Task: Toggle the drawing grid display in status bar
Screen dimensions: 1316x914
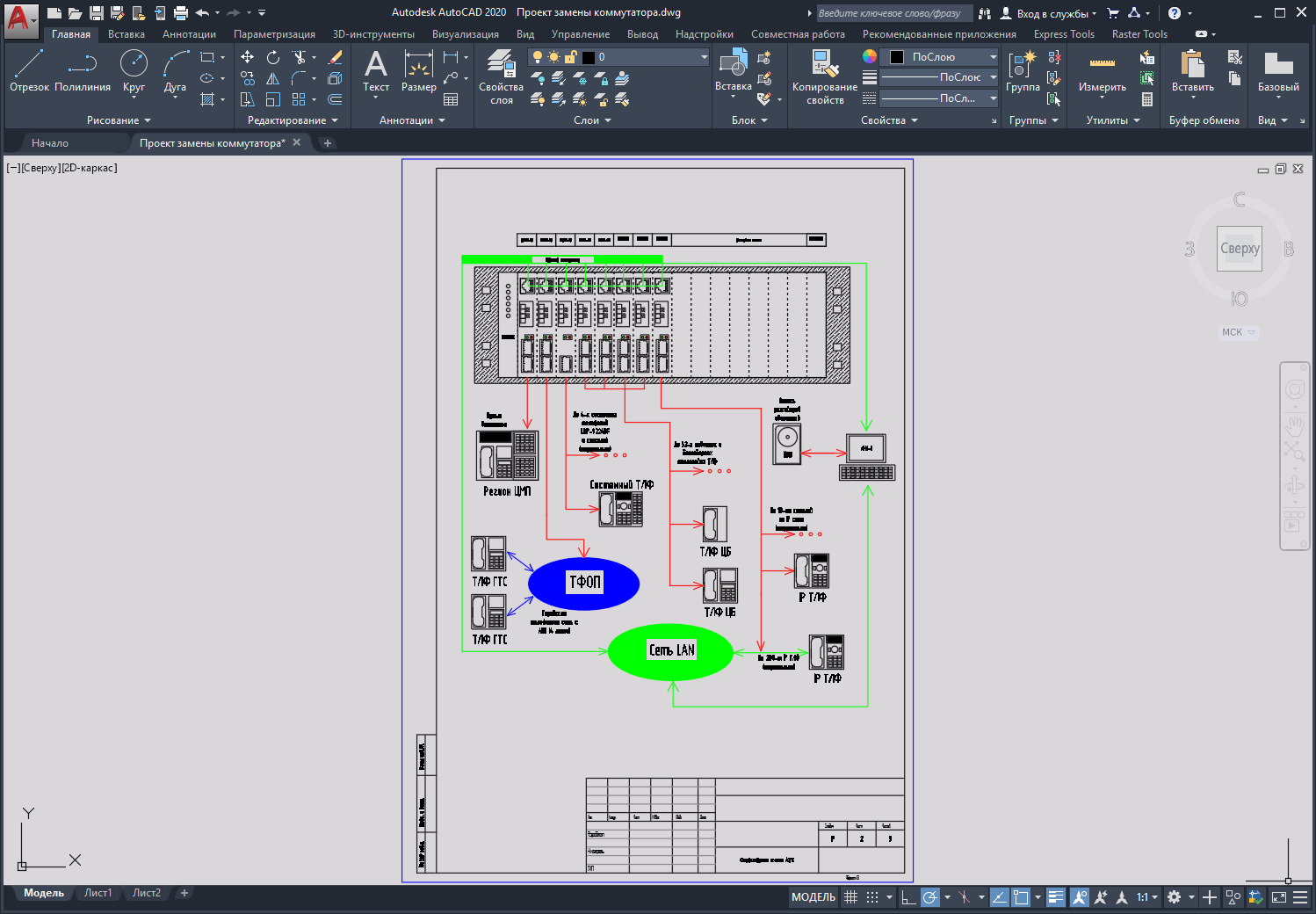Action: [850, 897]
